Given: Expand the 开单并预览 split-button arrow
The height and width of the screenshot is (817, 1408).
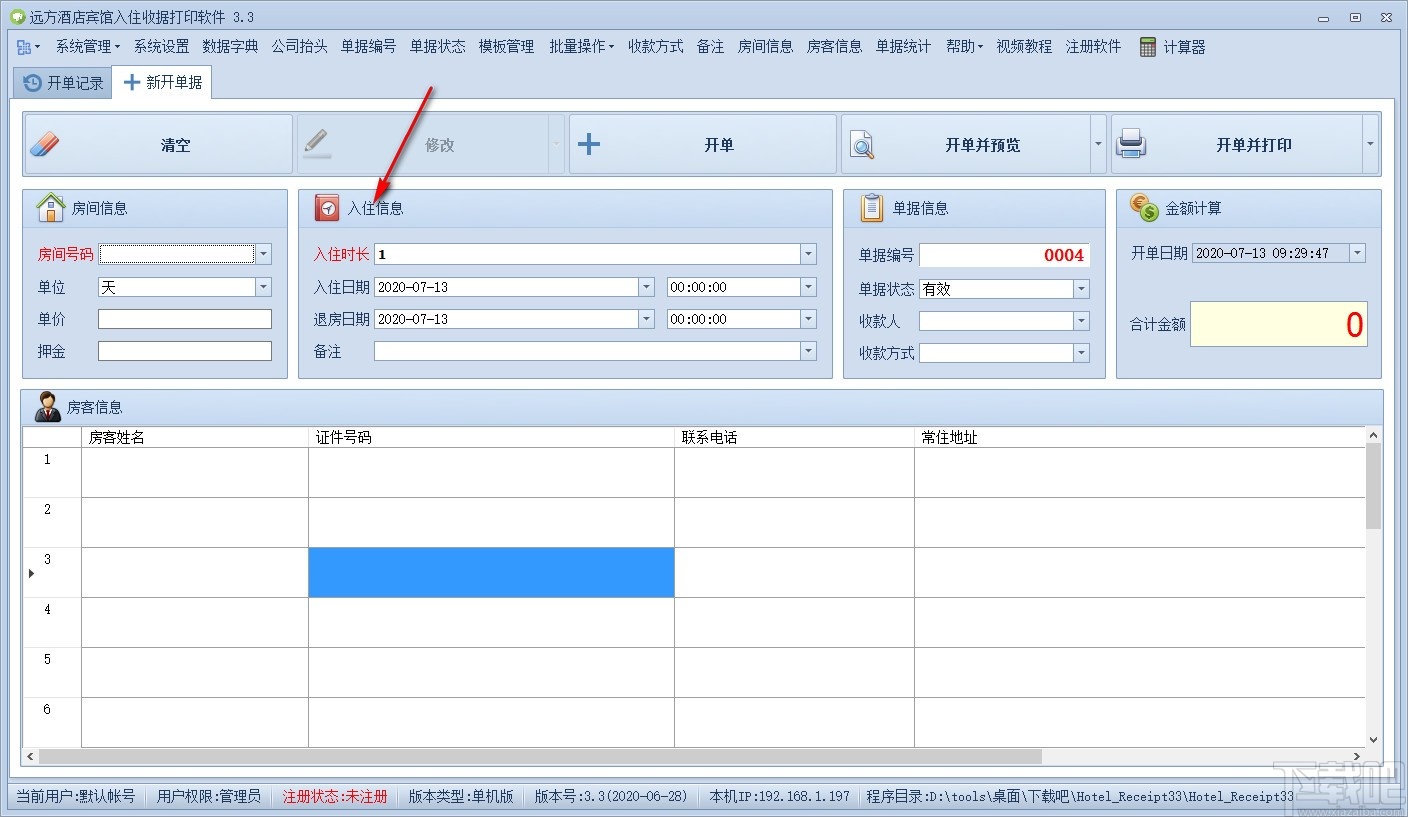Looking at the screenshot, I should click(x=1098, y=145).
